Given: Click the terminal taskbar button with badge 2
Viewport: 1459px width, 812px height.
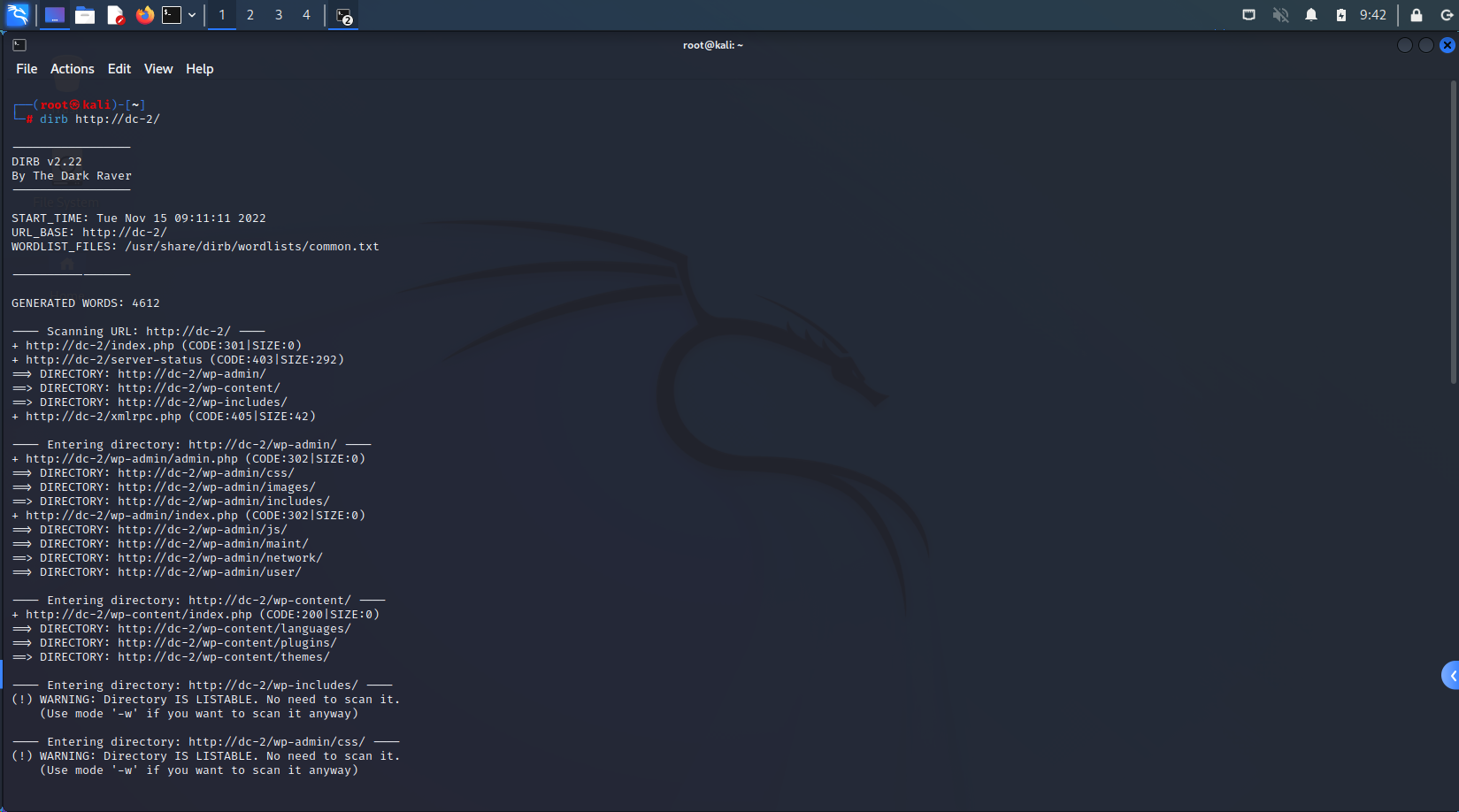Looking at the screenshot, I should 344,15.
